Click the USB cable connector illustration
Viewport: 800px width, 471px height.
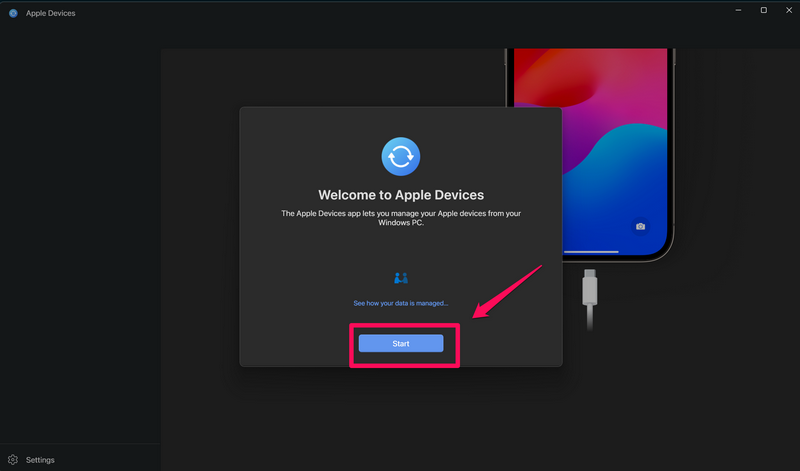[x=590, y=300]
